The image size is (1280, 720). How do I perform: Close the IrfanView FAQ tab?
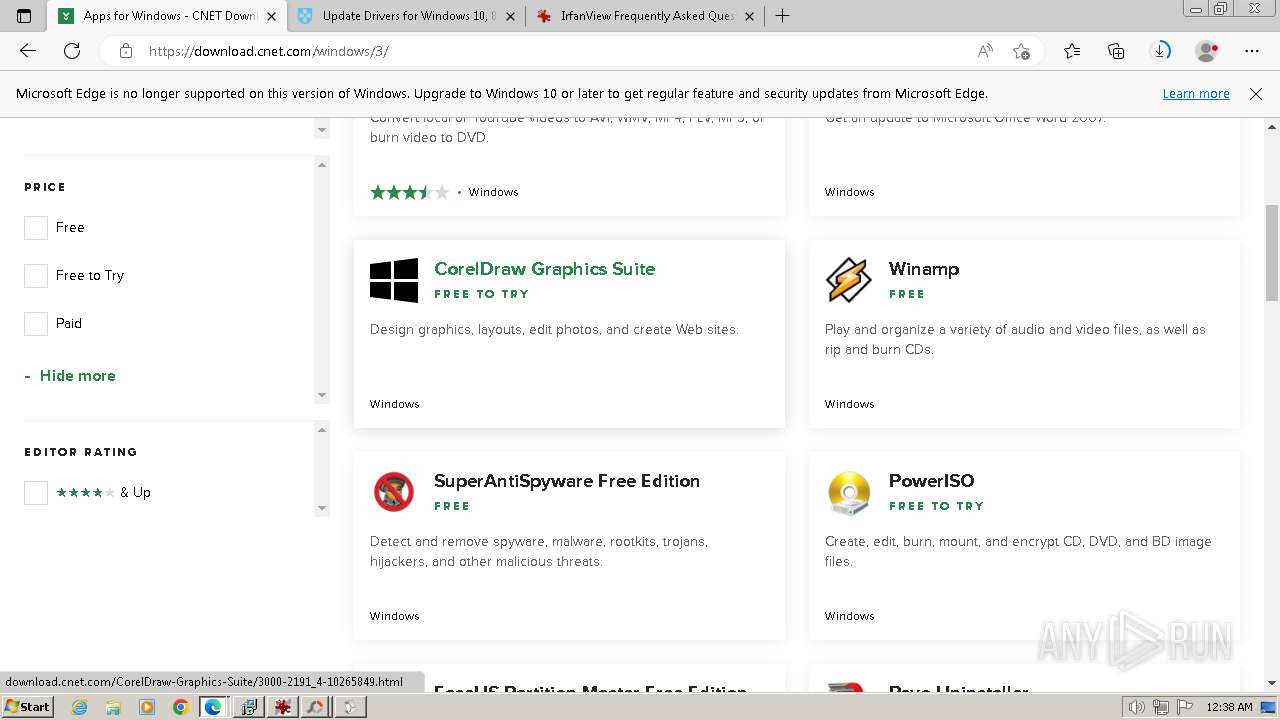[749, 16]
